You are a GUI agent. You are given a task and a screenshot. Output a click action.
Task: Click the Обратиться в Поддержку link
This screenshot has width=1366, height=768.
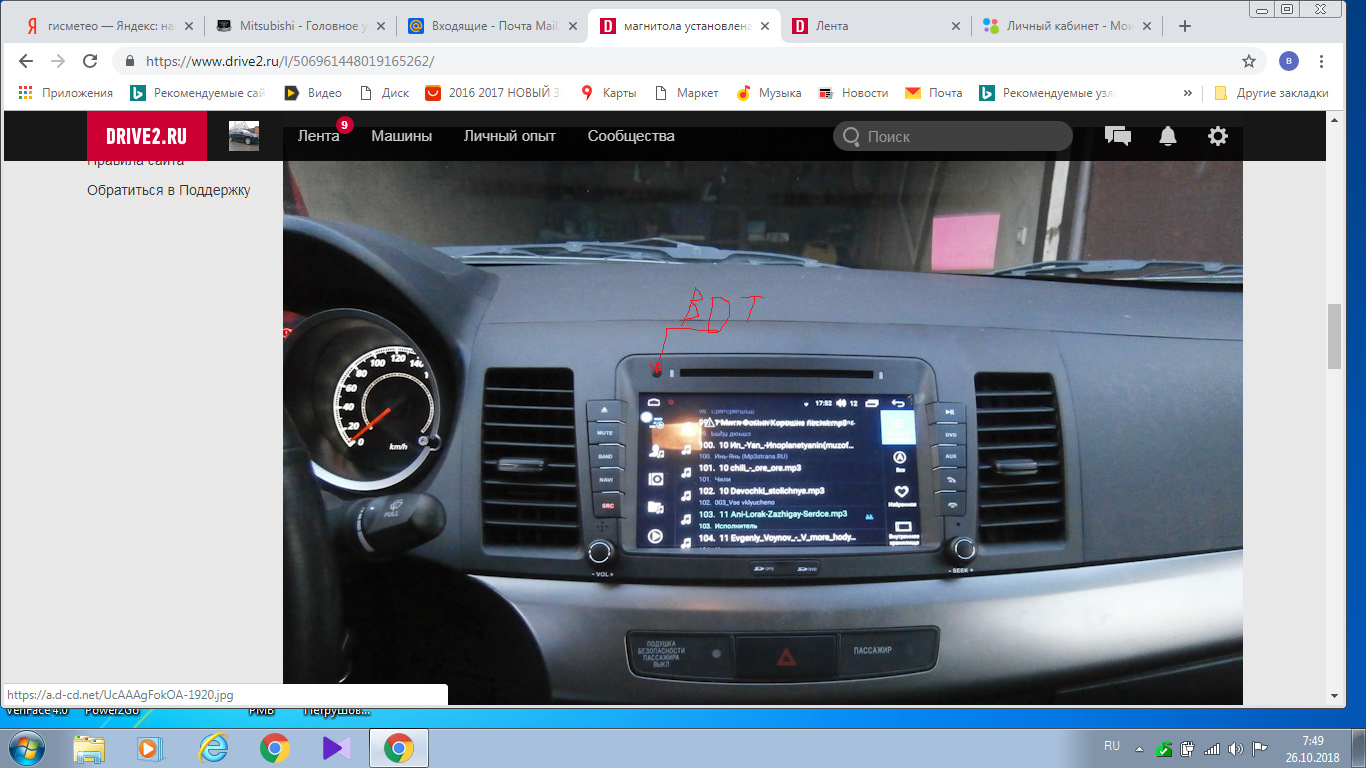168,190
